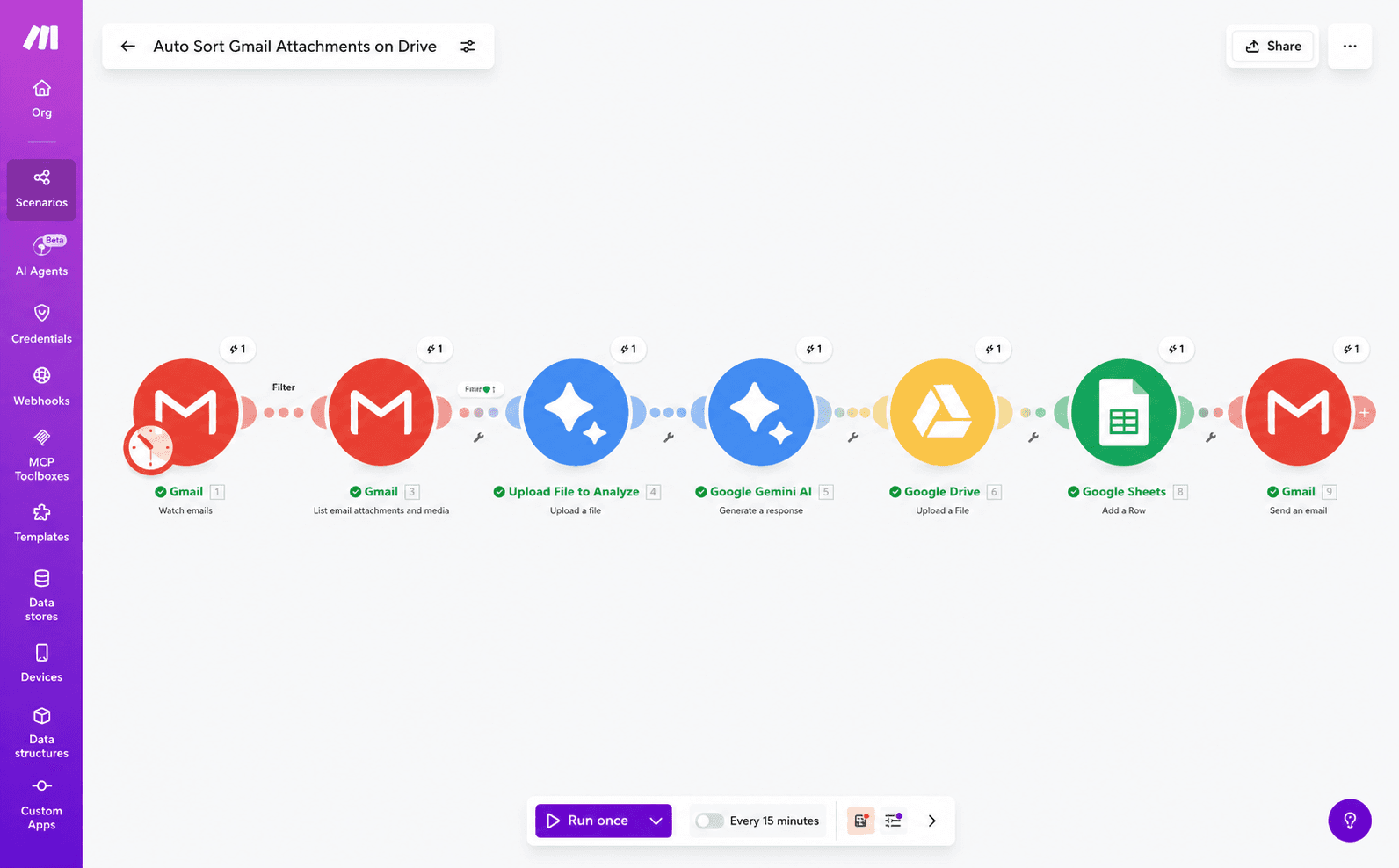
Task: Open the Webhooks page
Action: coord(41,387)
